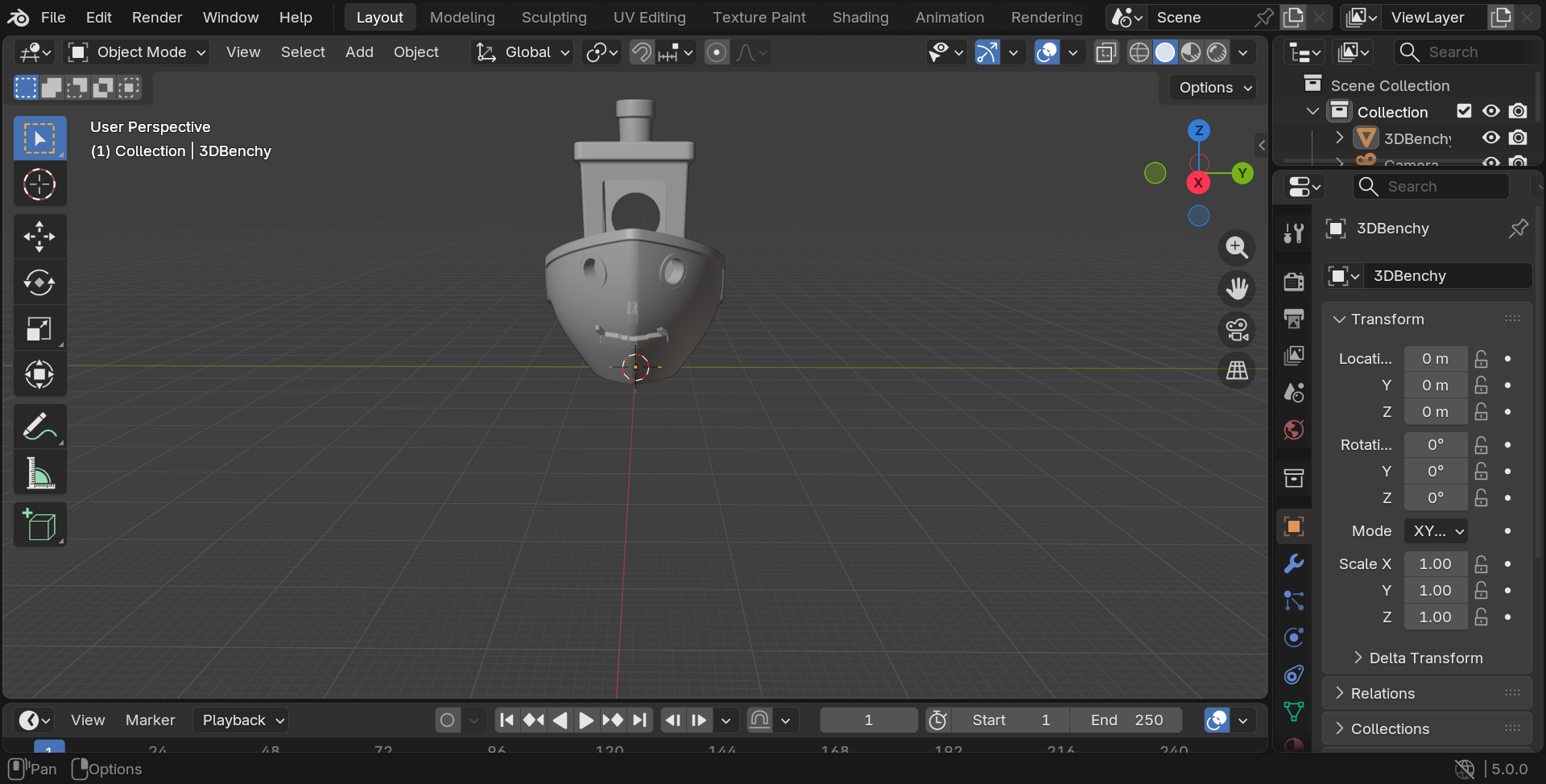
Task: Expand 3DBenchy item in outliner
Action: click(1340, 138)
